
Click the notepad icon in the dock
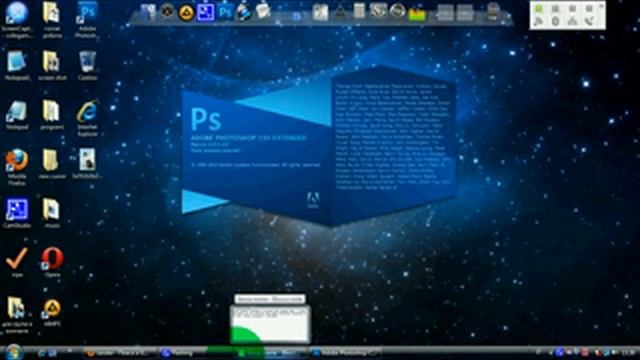click(x=263, y=11)
